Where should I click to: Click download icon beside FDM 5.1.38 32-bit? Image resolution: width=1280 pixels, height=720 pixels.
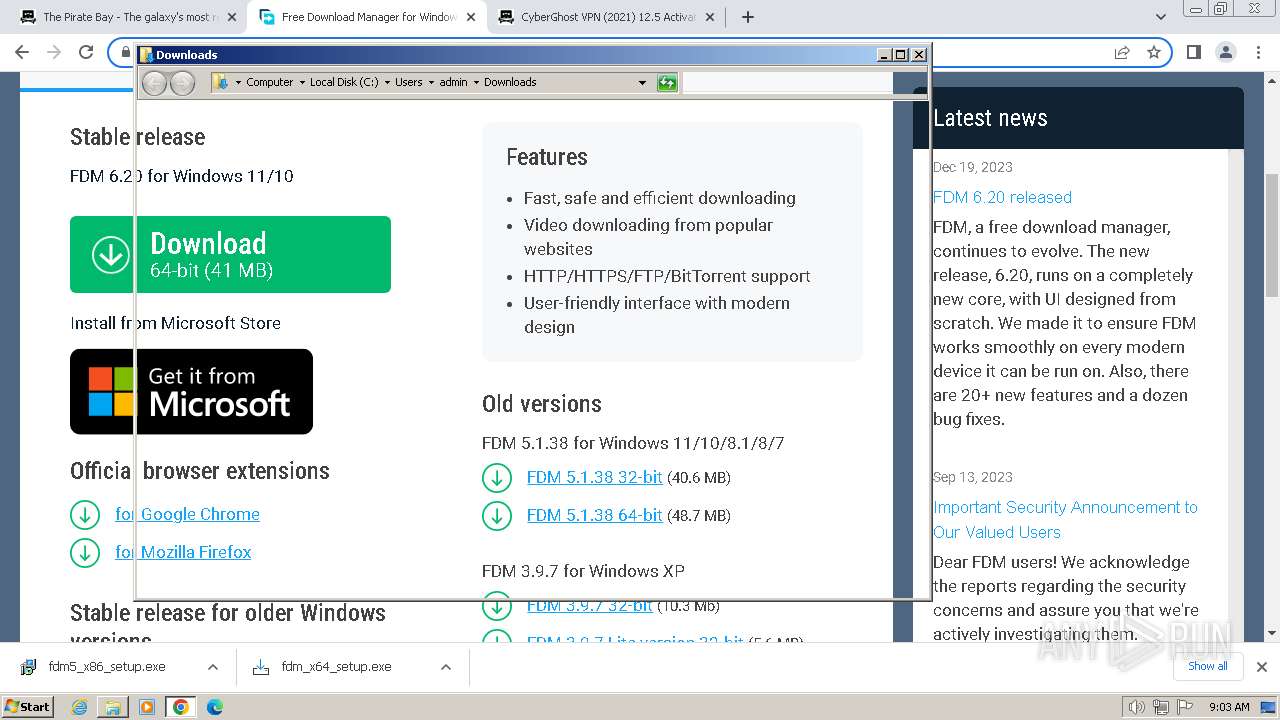pyautogui.click(x=497, y=478)
